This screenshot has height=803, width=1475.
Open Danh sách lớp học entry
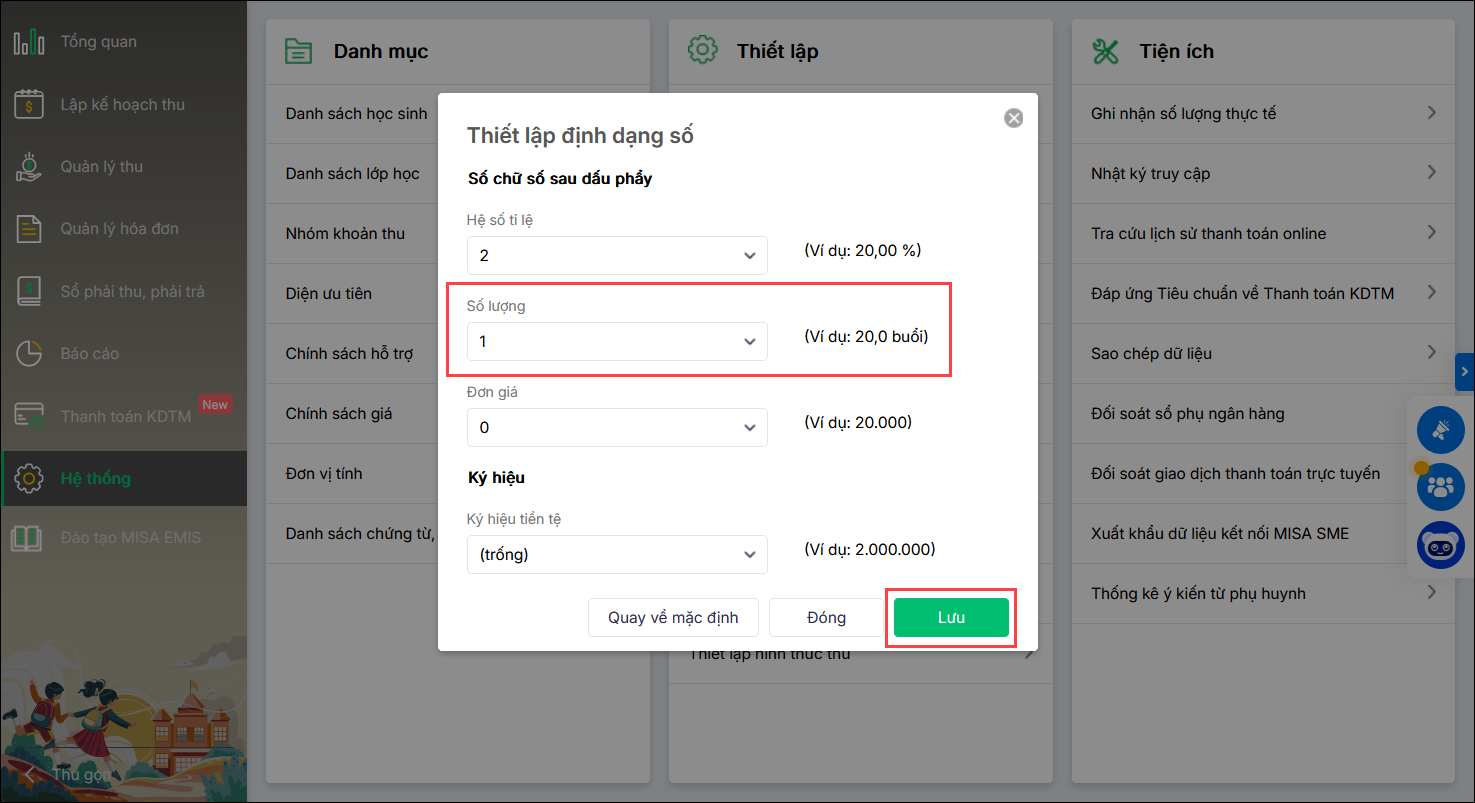pos(352,174)
